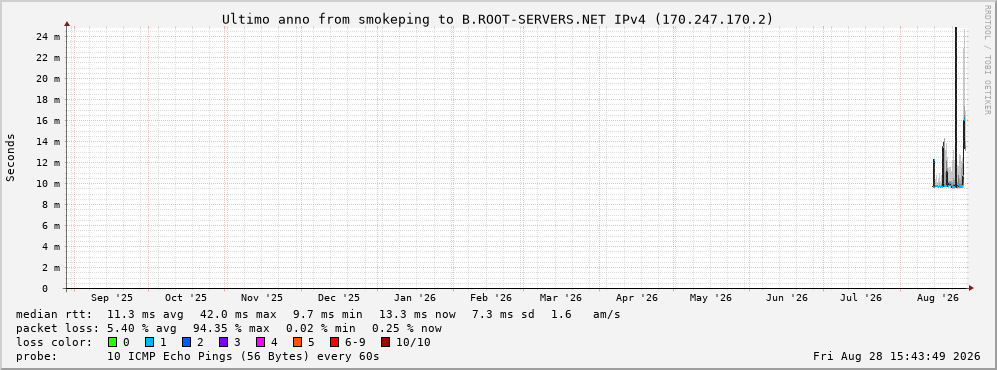Screen dimensions: 997x370
Task: Click the Sep '25 x-axis label
Action: 112,298
